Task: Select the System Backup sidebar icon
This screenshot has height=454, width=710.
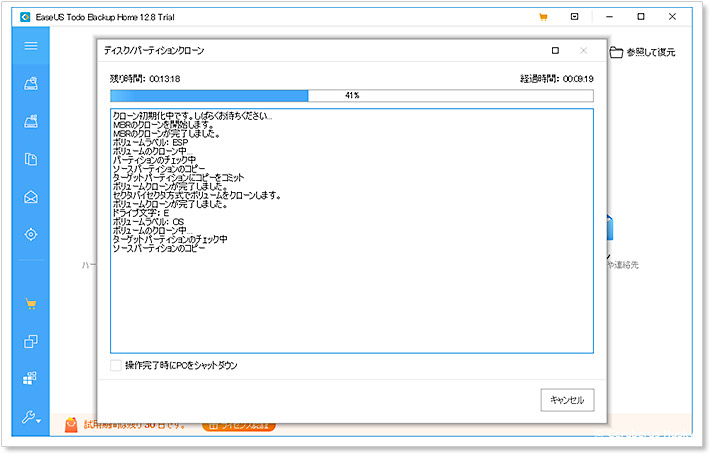Action: point(31,121)
